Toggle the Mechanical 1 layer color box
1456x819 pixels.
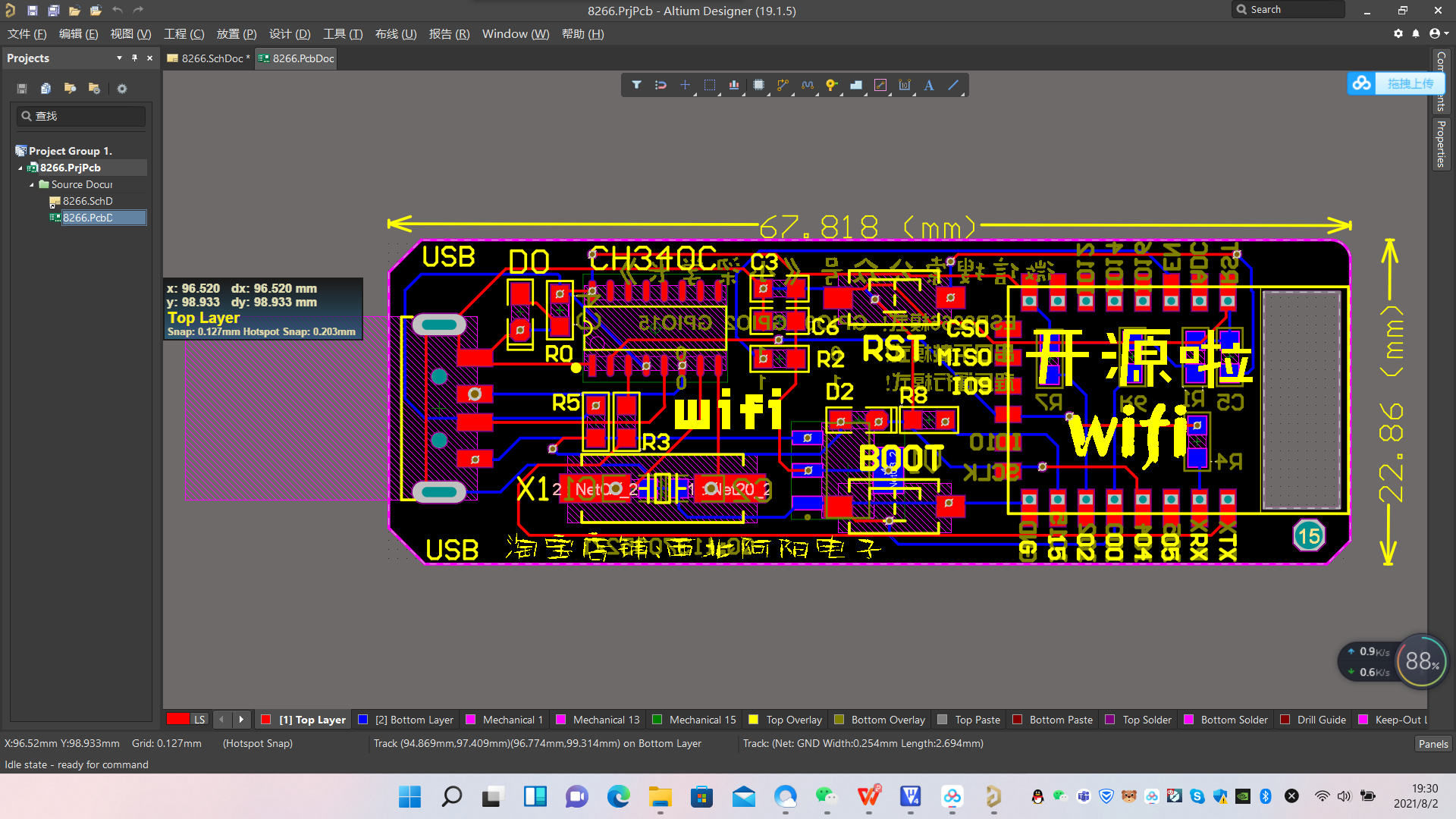[471, 720]
